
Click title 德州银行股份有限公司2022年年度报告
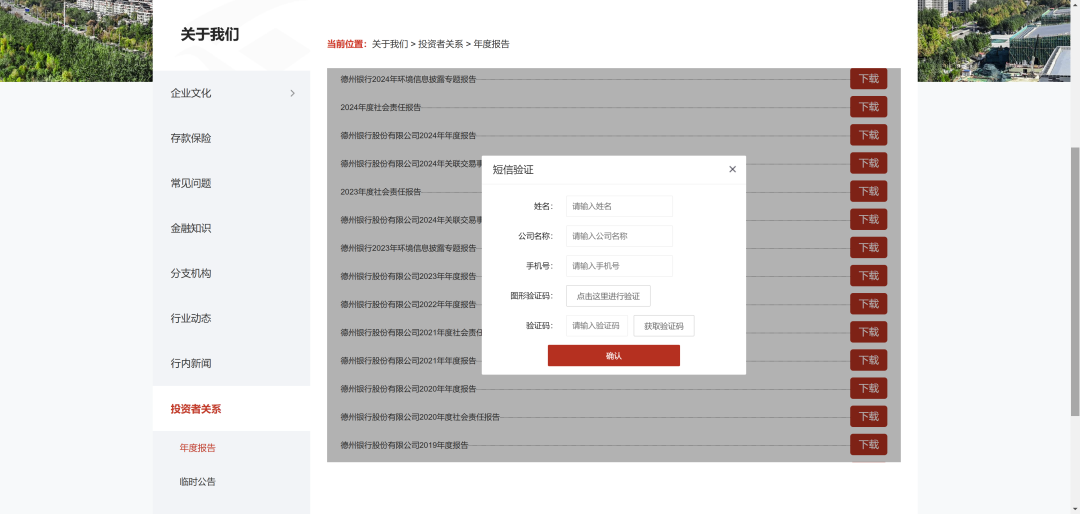(408, 305)
